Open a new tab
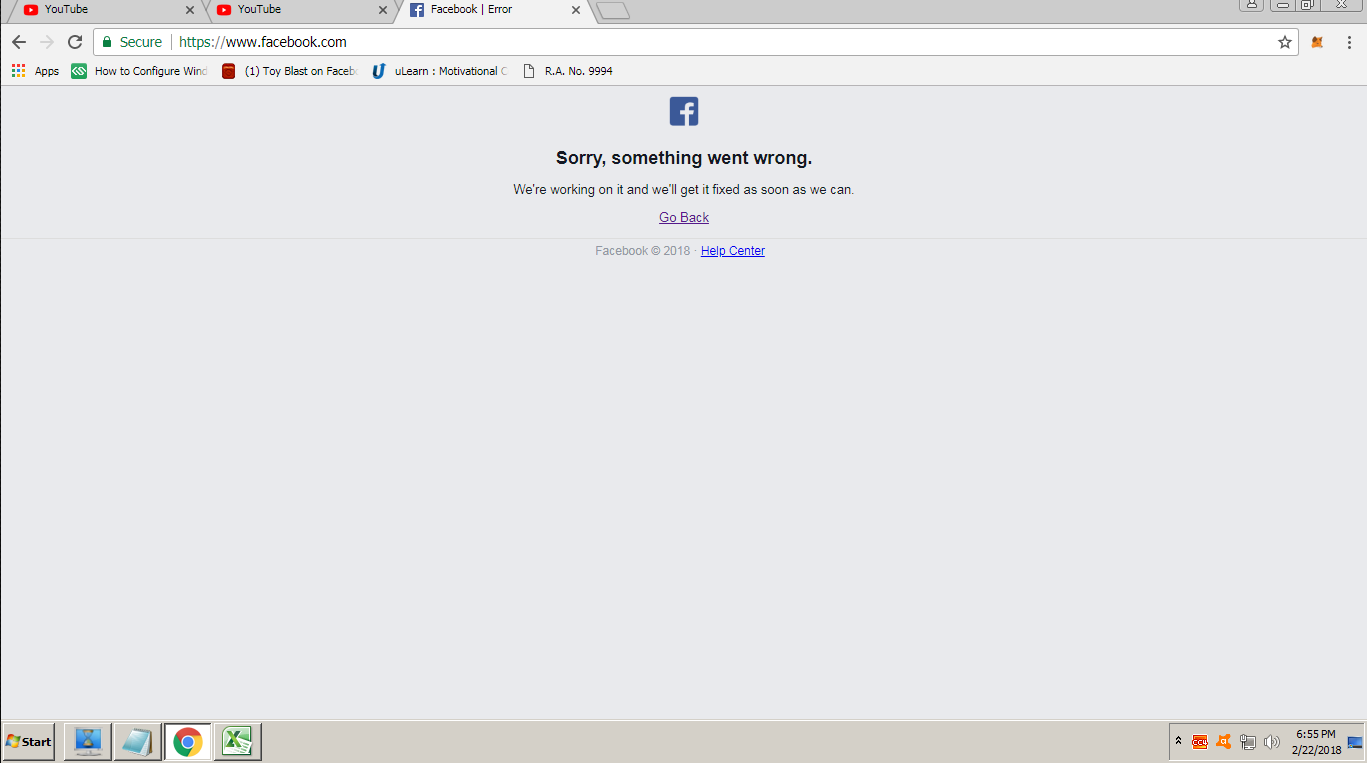Viewport: 1367px width, 765px height. [x=612, y=11]
